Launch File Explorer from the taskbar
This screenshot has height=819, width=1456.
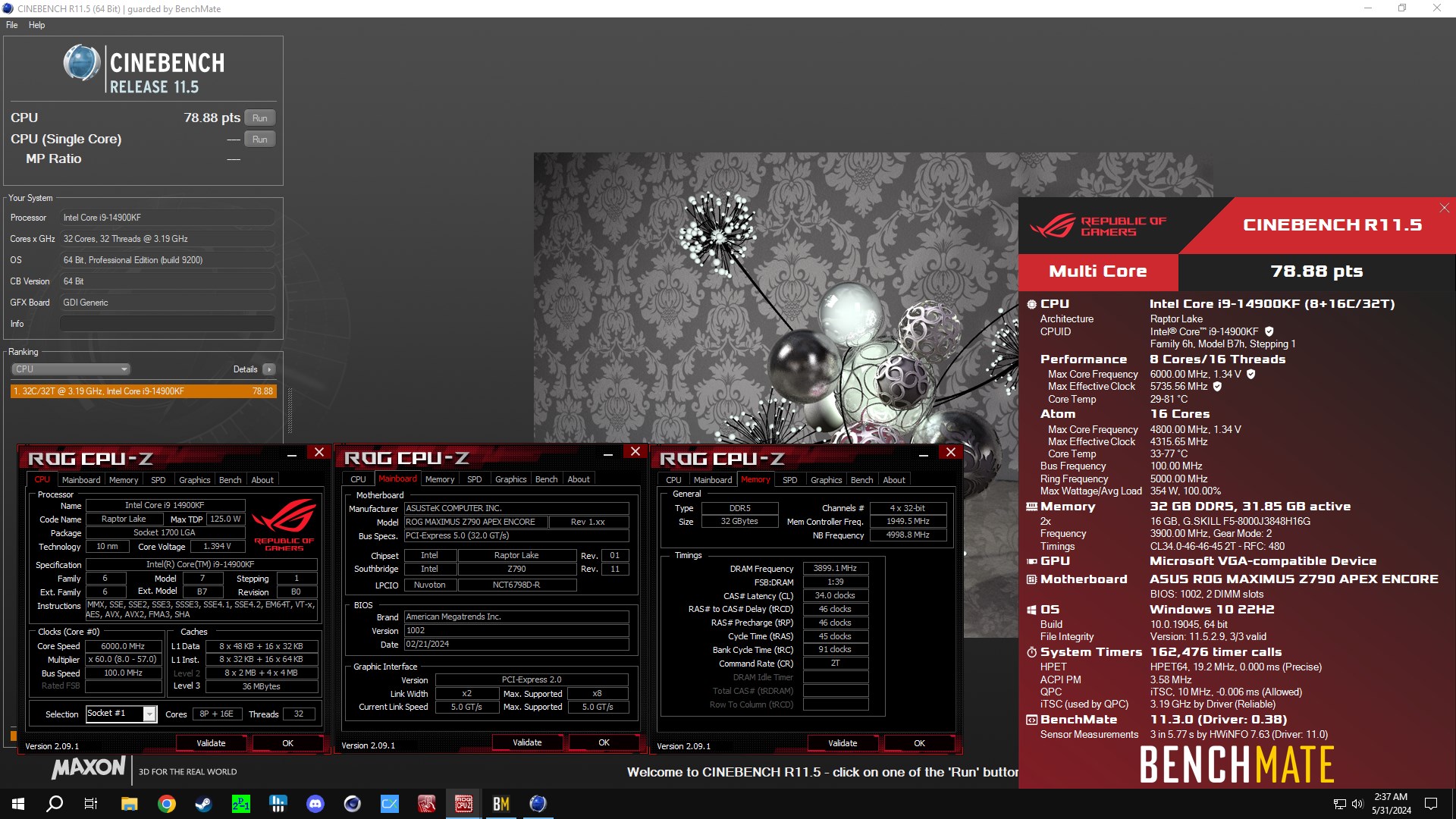tap(129, 804)
